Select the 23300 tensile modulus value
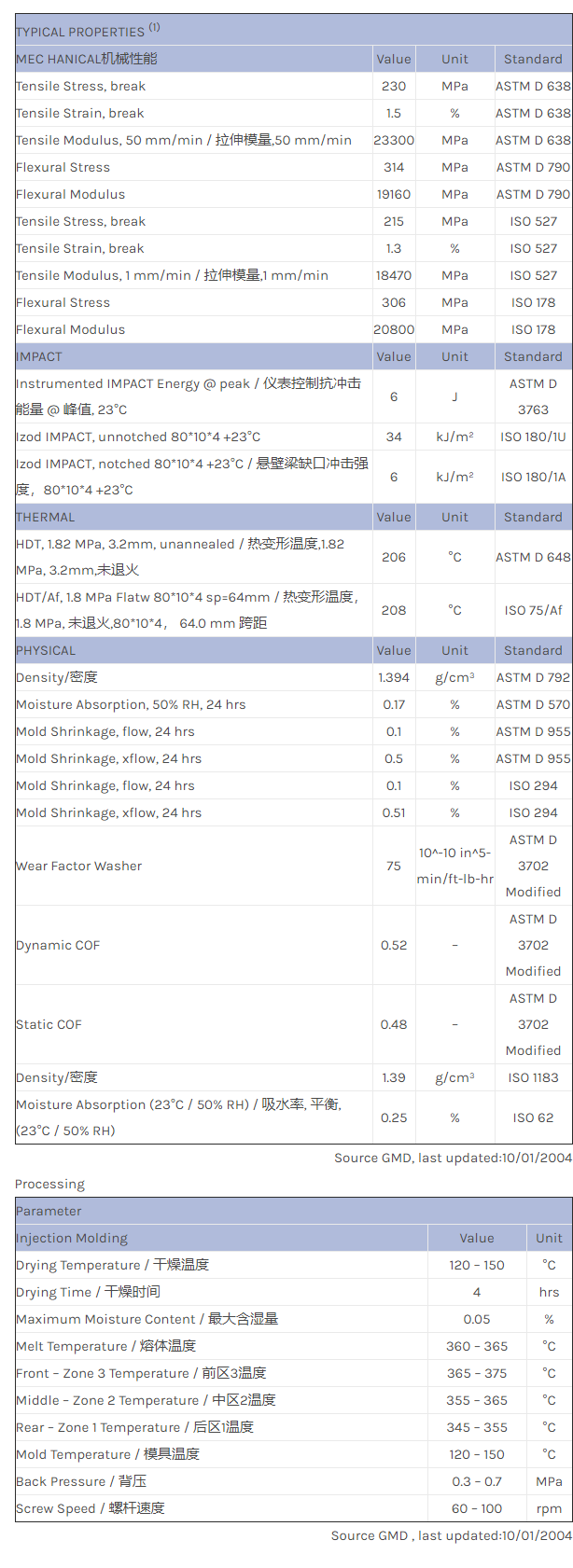Viewport: 573px width, 1568px height. 394,140
